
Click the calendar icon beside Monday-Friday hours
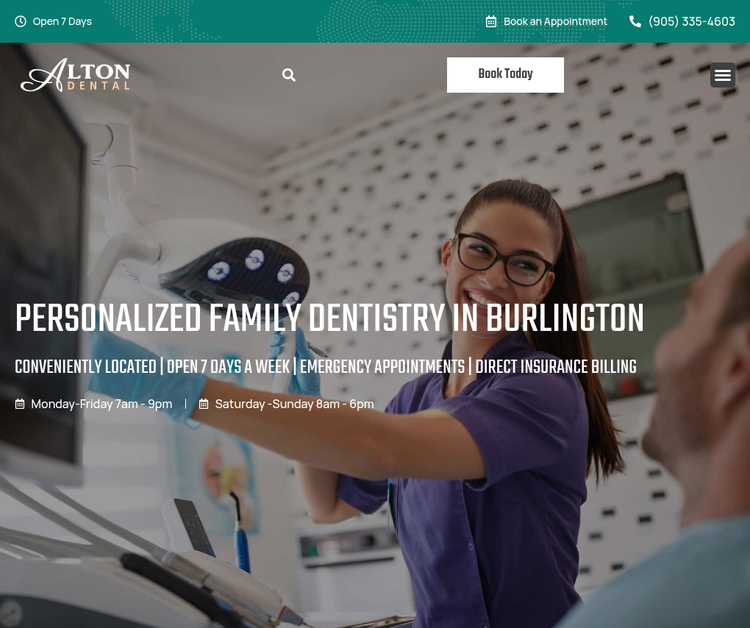20,404
